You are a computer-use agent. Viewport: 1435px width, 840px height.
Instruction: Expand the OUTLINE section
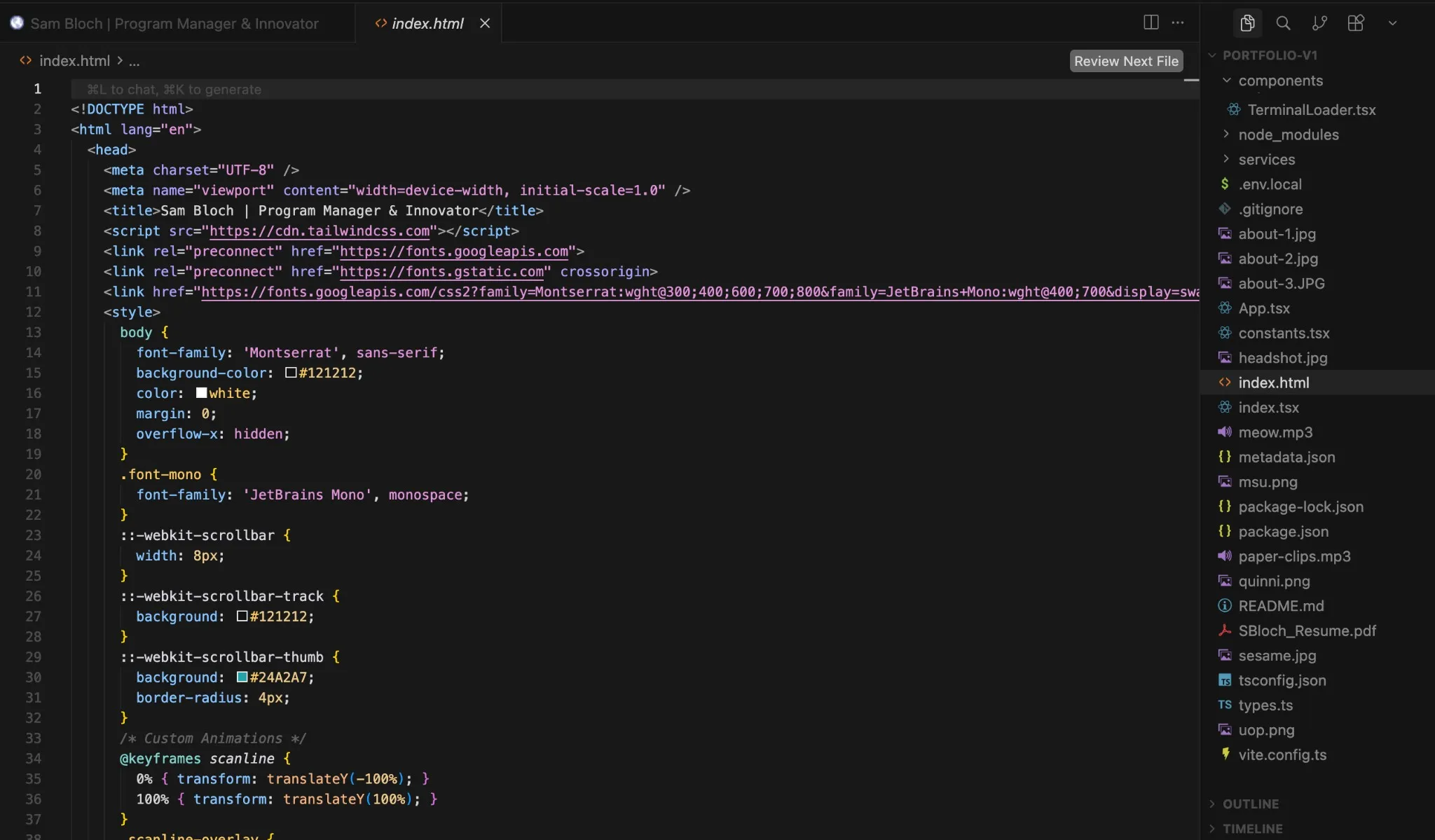[1251, 804]
